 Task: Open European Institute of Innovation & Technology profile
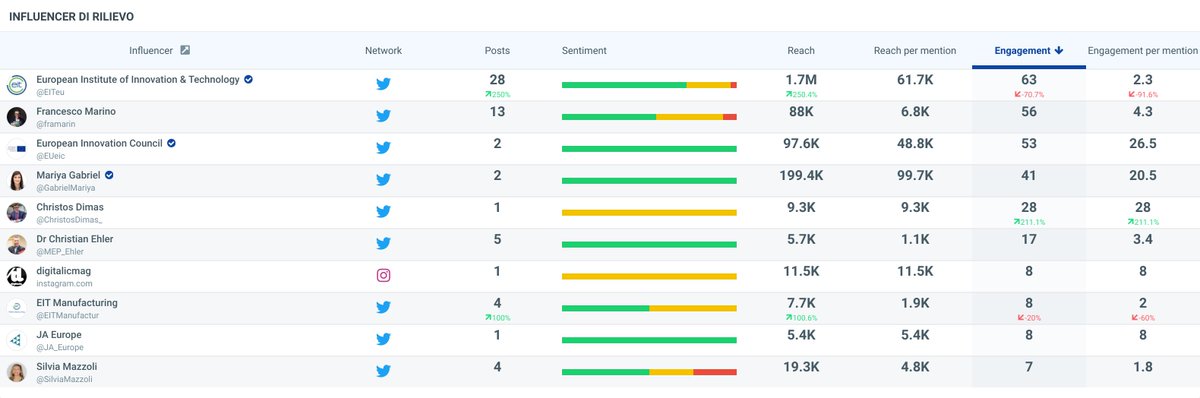pyautogui.click(x=138, y=79)
